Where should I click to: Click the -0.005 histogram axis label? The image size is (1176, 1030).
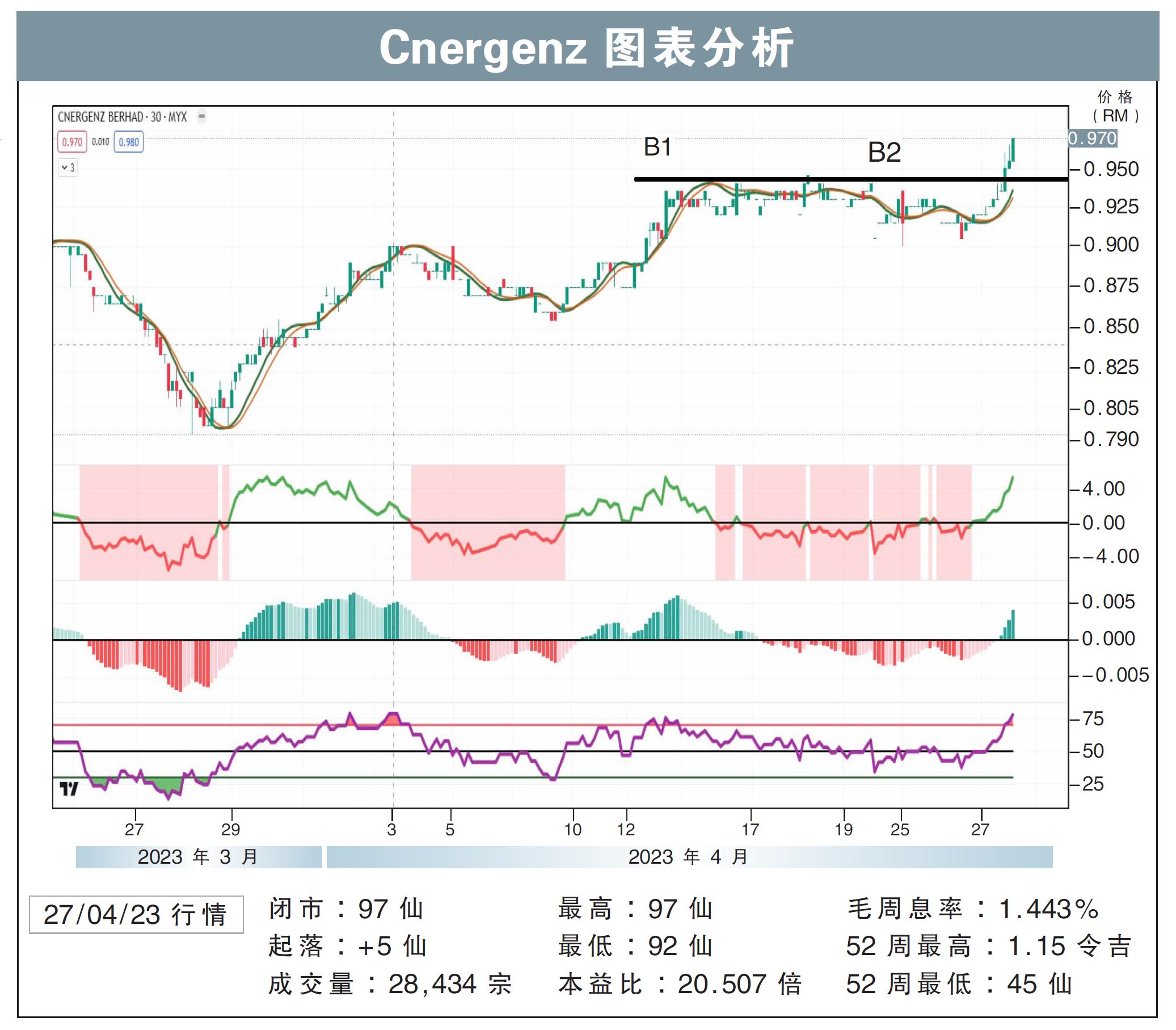1115,675
